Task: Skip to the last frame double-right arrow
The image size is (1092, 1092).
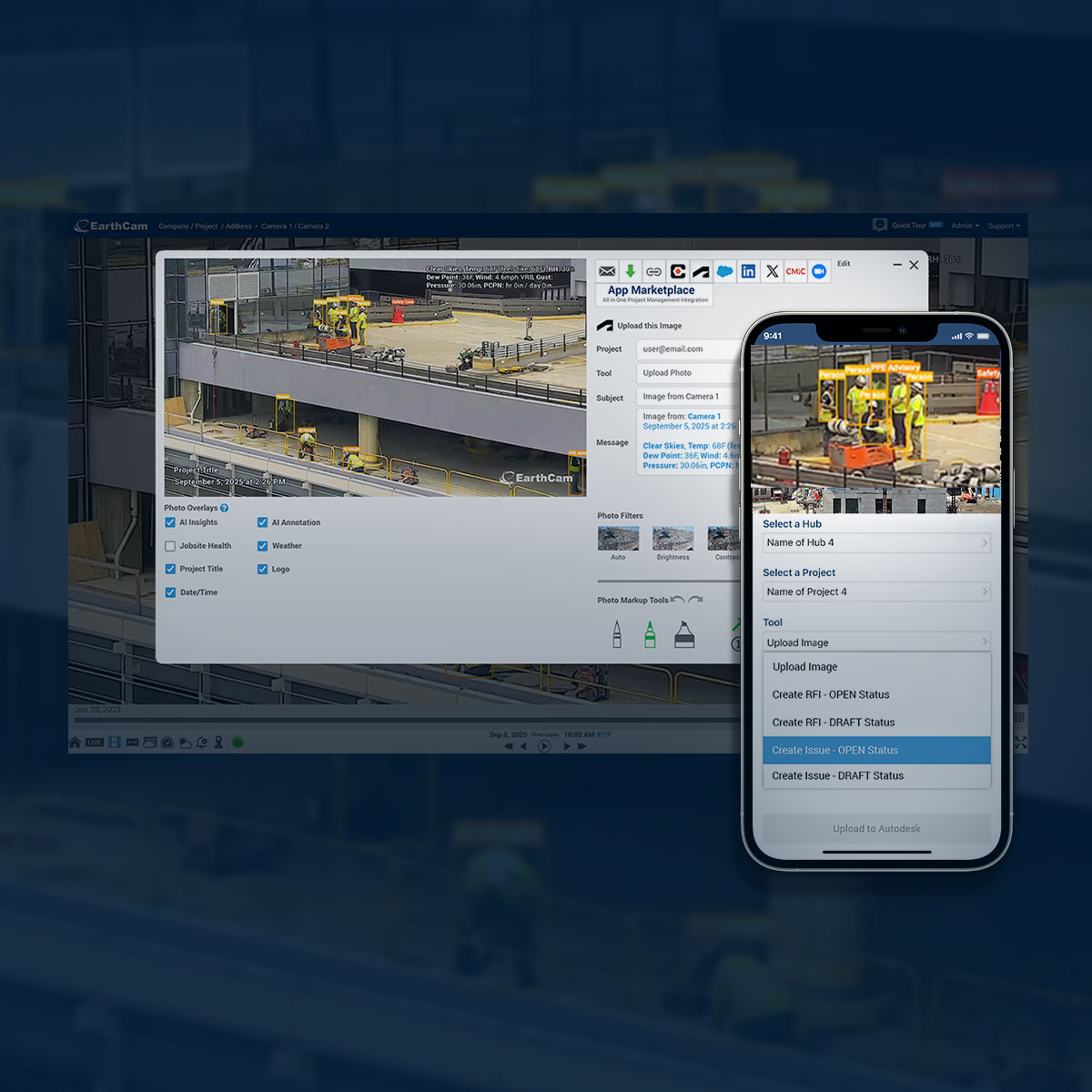Action: [581, 746]
